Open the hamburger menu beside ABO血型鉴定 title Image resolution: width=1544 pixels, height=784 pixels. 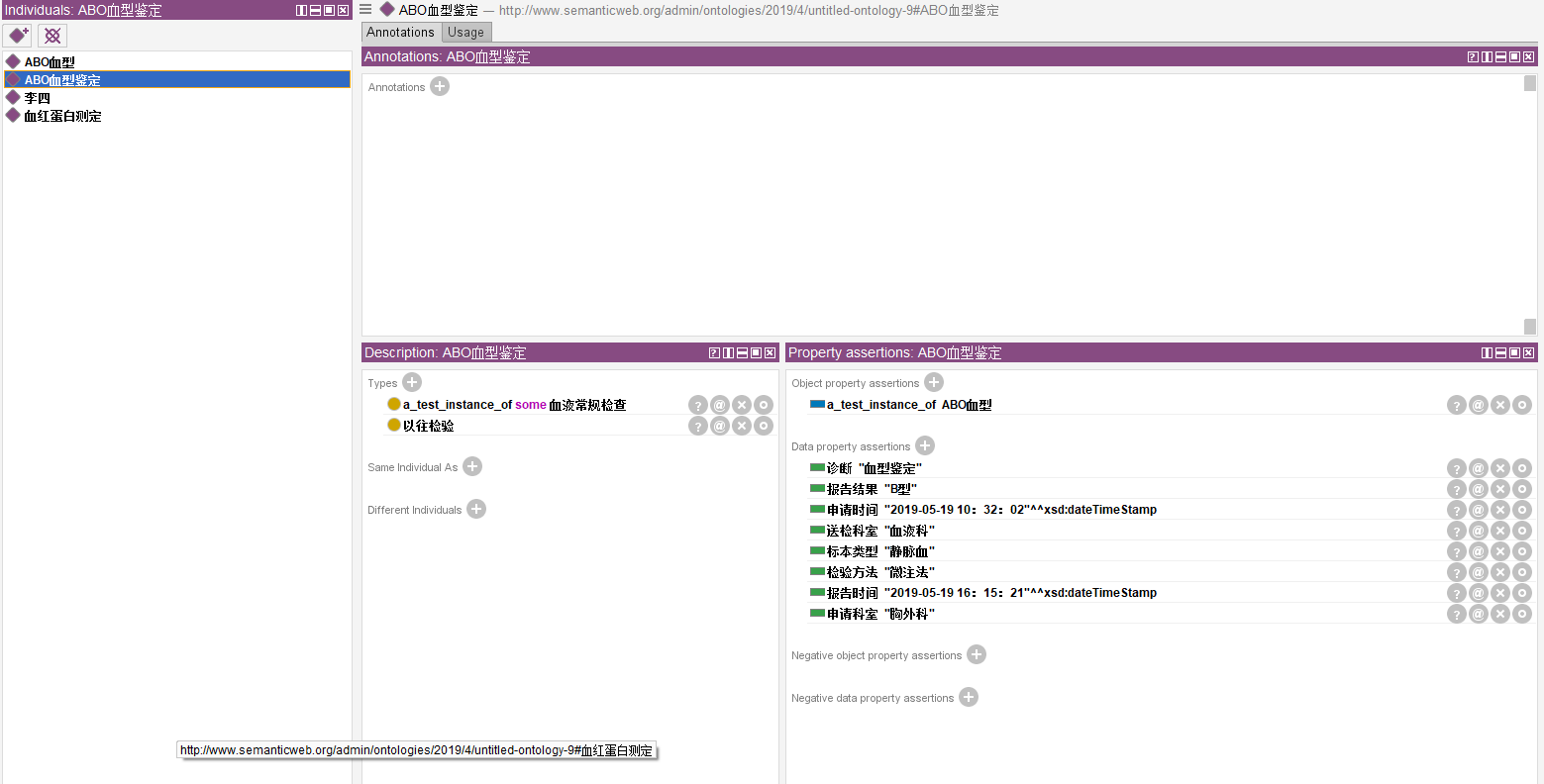[365, 9]
